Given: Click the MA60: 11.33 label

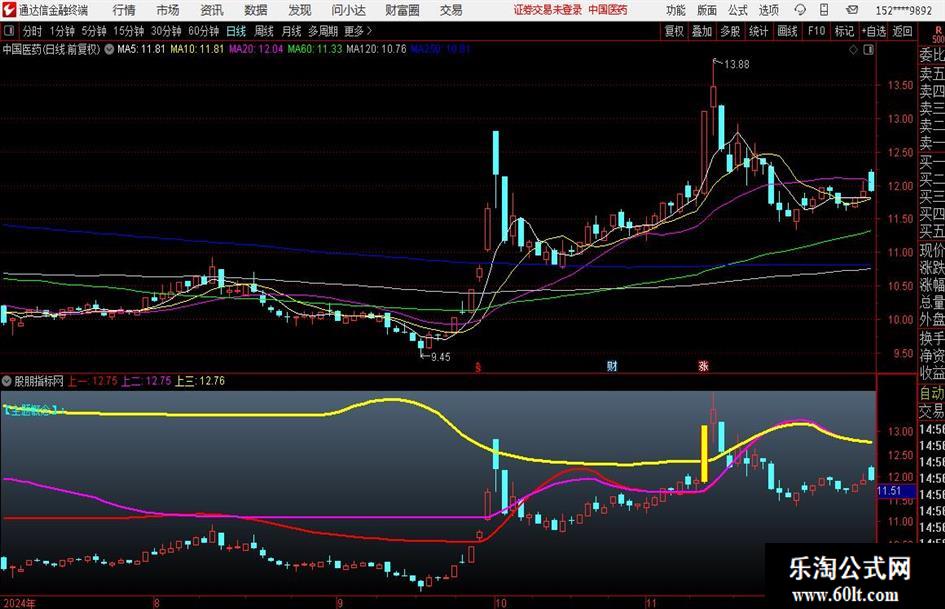Looking at the screenshot, I should tap(315, 49).
